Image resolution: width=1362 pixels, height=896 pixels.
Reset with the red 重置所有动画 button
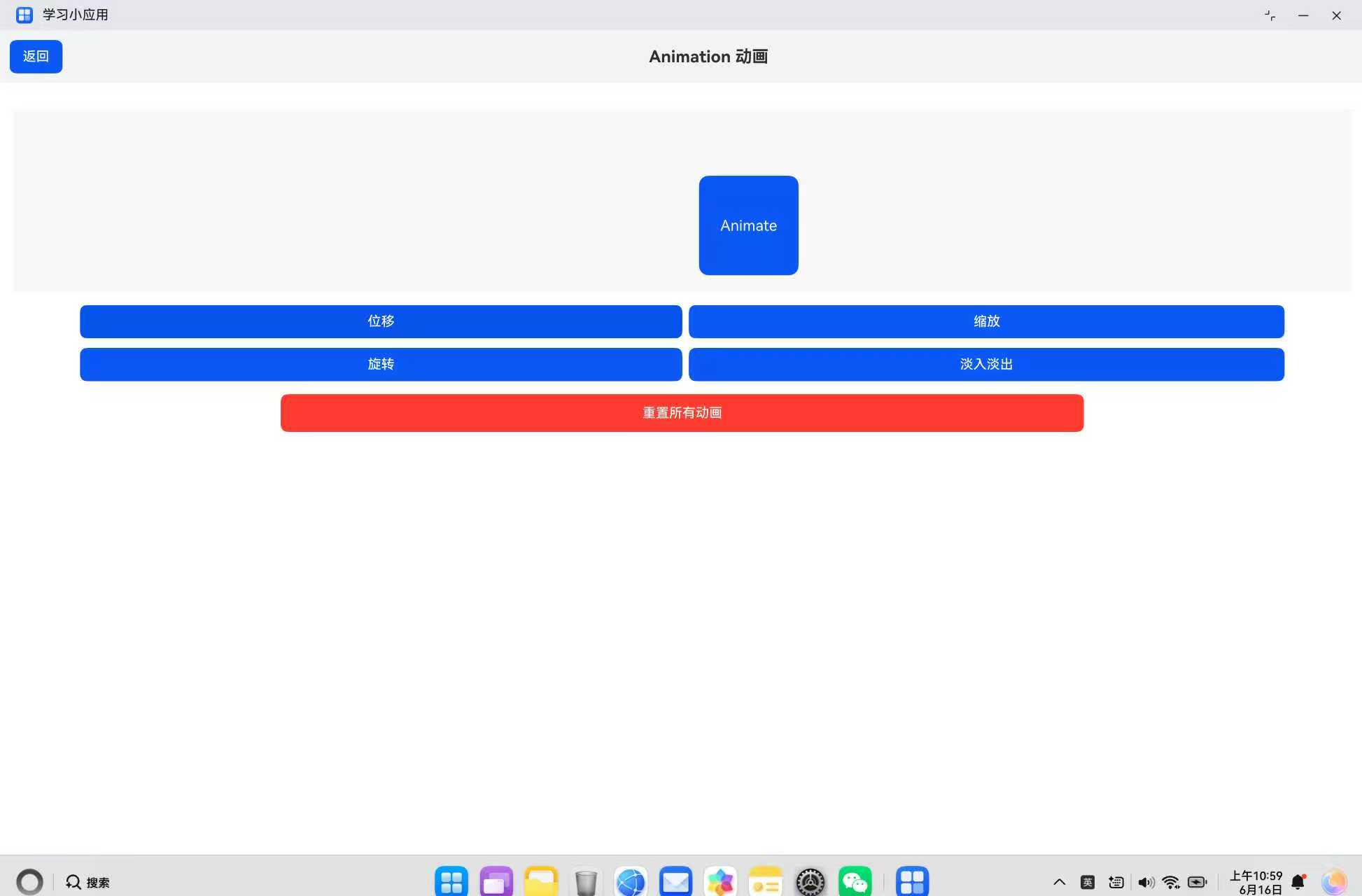point(682,413)
